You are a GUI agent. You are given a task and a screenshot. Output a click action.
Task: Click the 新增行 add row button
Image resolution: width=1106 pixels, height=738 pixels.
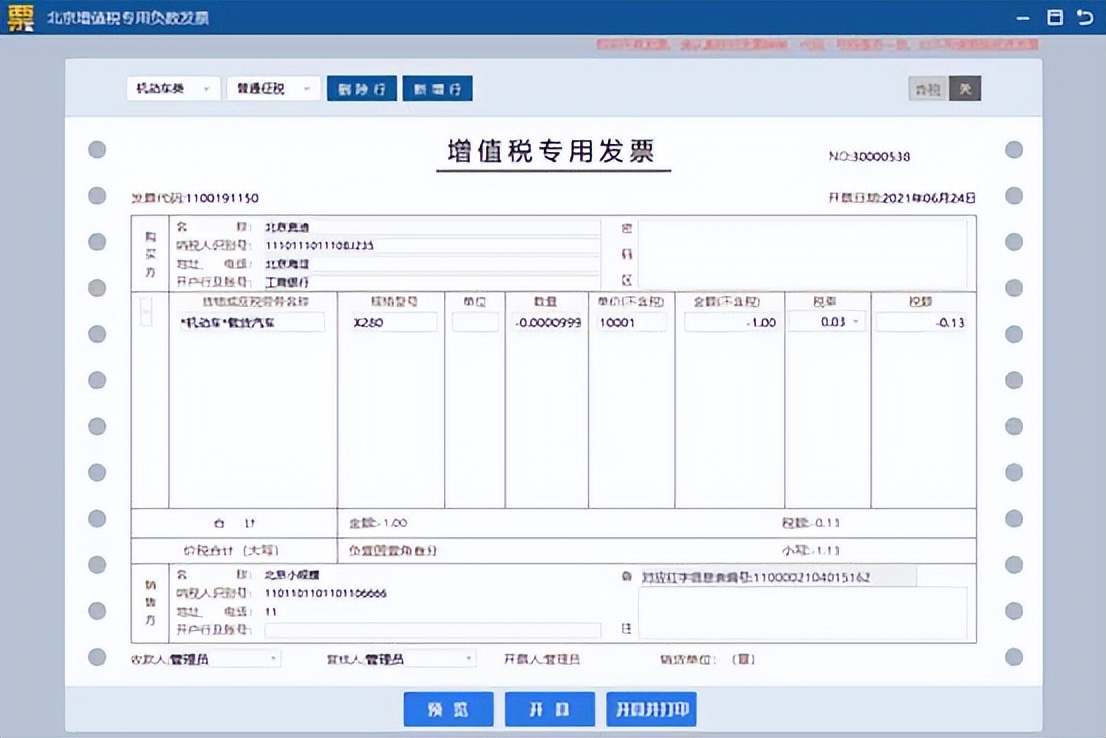coord(436,88)
